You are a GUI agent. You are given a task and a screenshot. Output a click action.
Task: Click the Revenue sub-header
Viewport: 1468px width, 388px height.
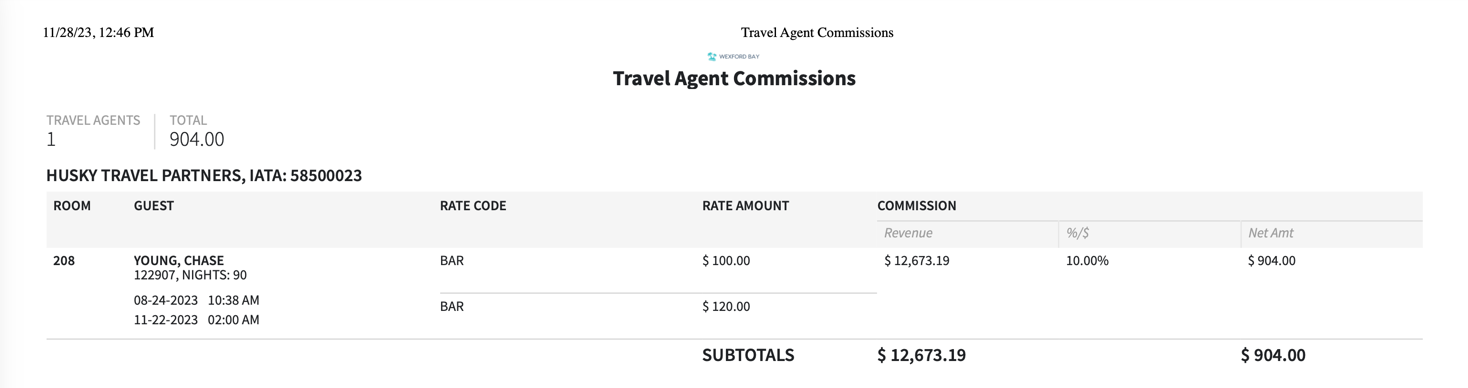coord(908,233)
